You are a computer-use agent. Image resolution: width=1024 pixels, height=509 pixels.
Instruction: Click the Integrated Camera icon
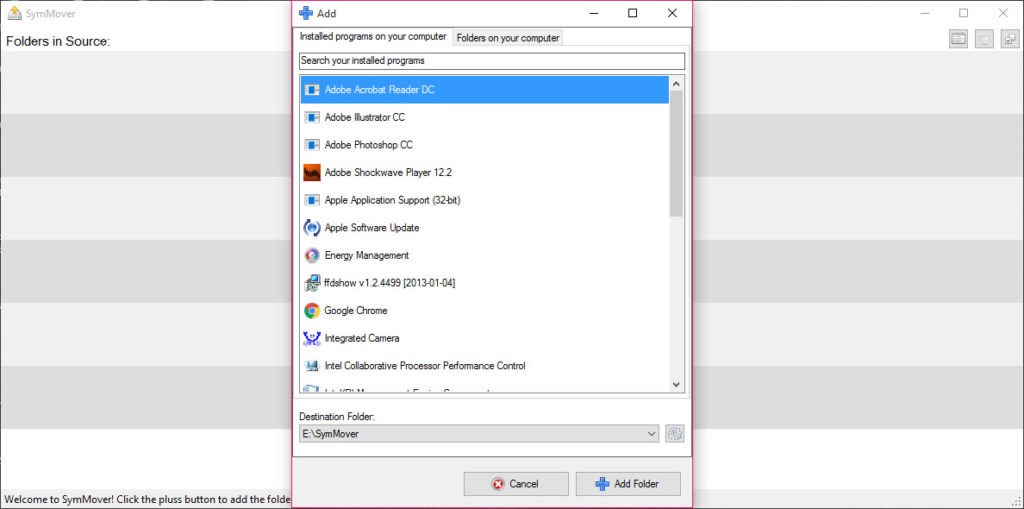[x=312, y=338]
